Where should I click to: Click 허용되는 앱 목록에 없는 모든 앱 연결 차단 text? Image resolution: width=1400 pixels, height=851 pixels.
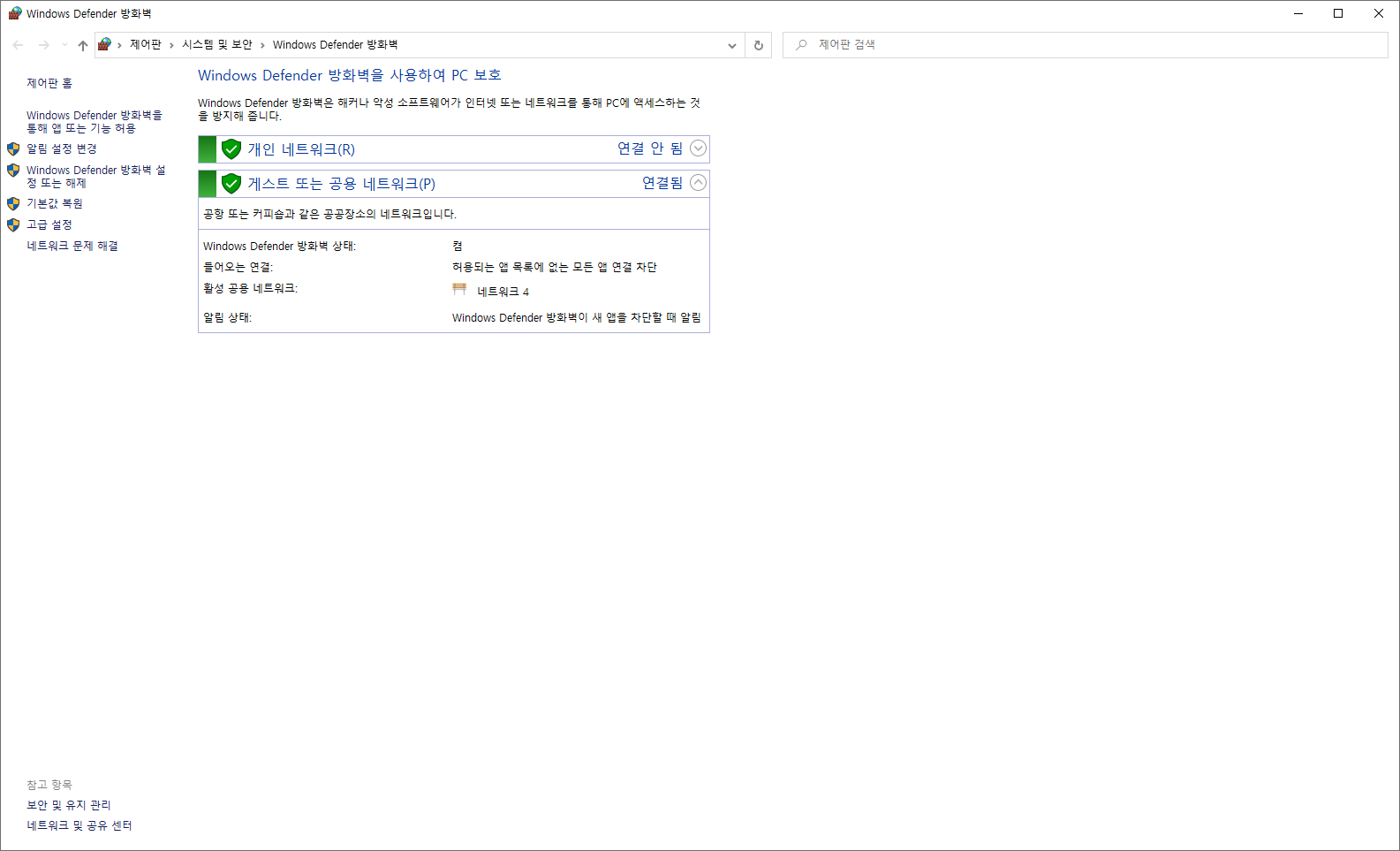555,267
